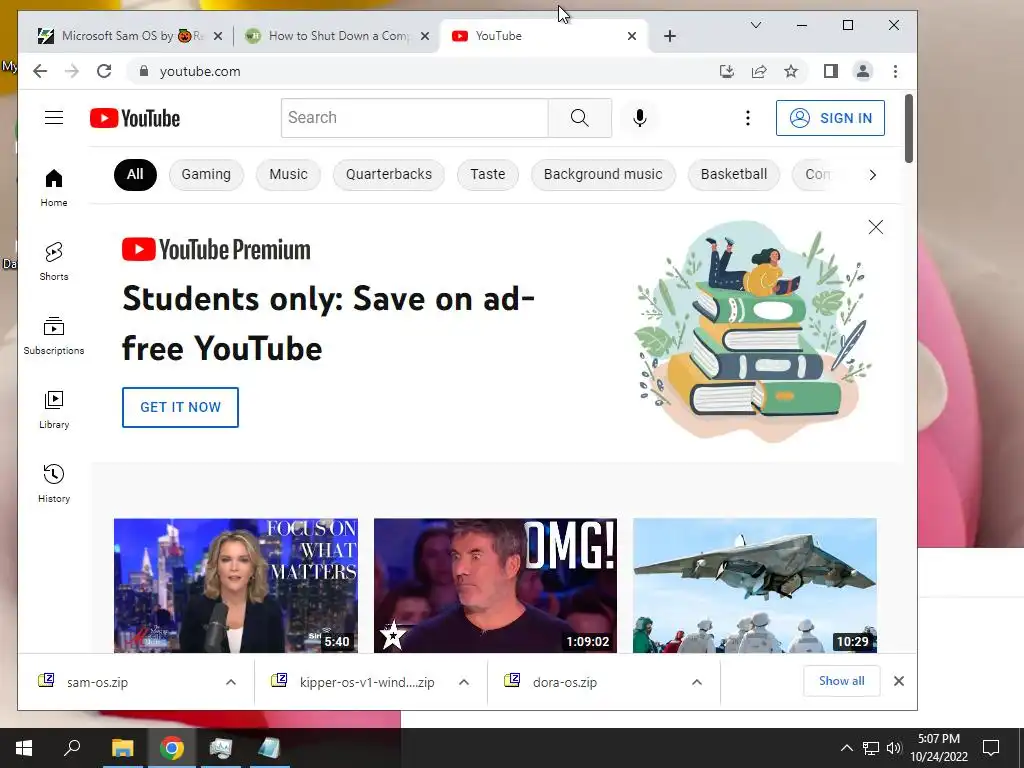Close the How to Shut Down tab

tap(425, 36)
